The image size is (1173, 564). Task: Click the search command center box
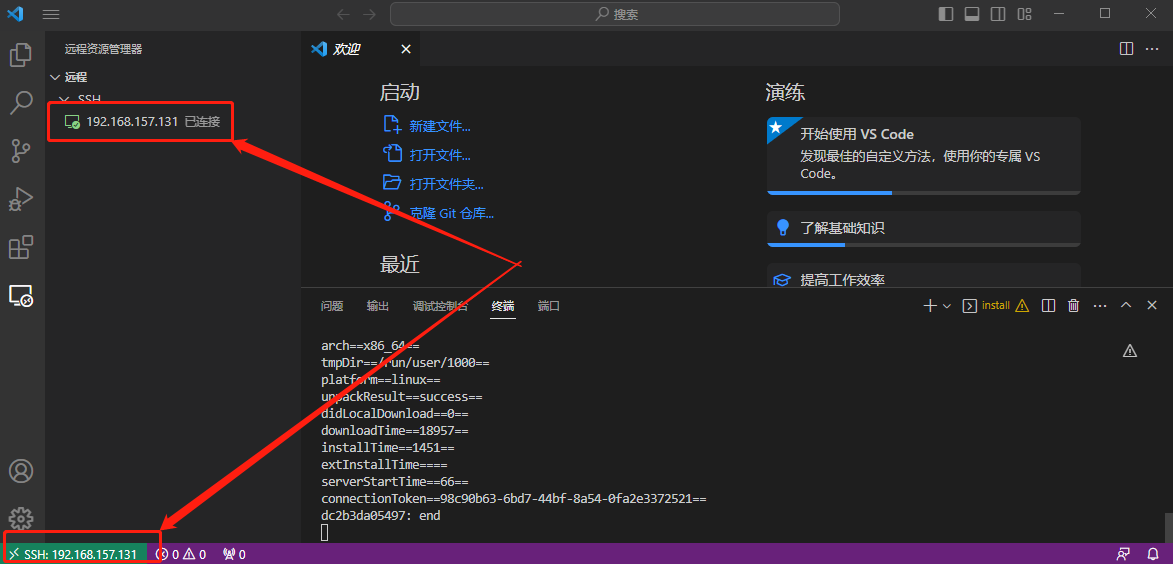tap(614, 14)
